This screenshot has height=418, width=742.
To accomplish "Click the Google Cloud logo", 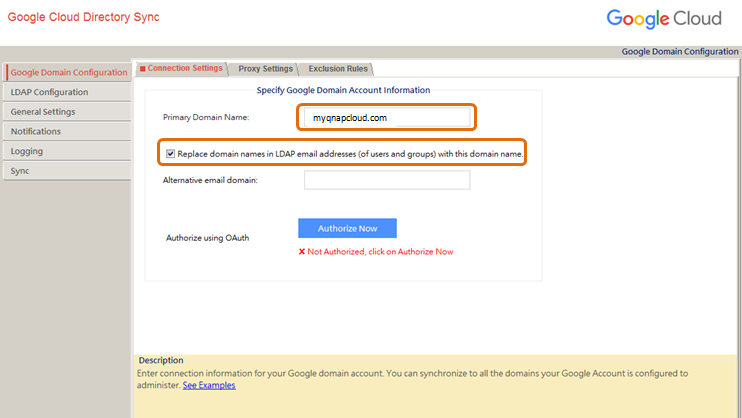I will 664,18.
